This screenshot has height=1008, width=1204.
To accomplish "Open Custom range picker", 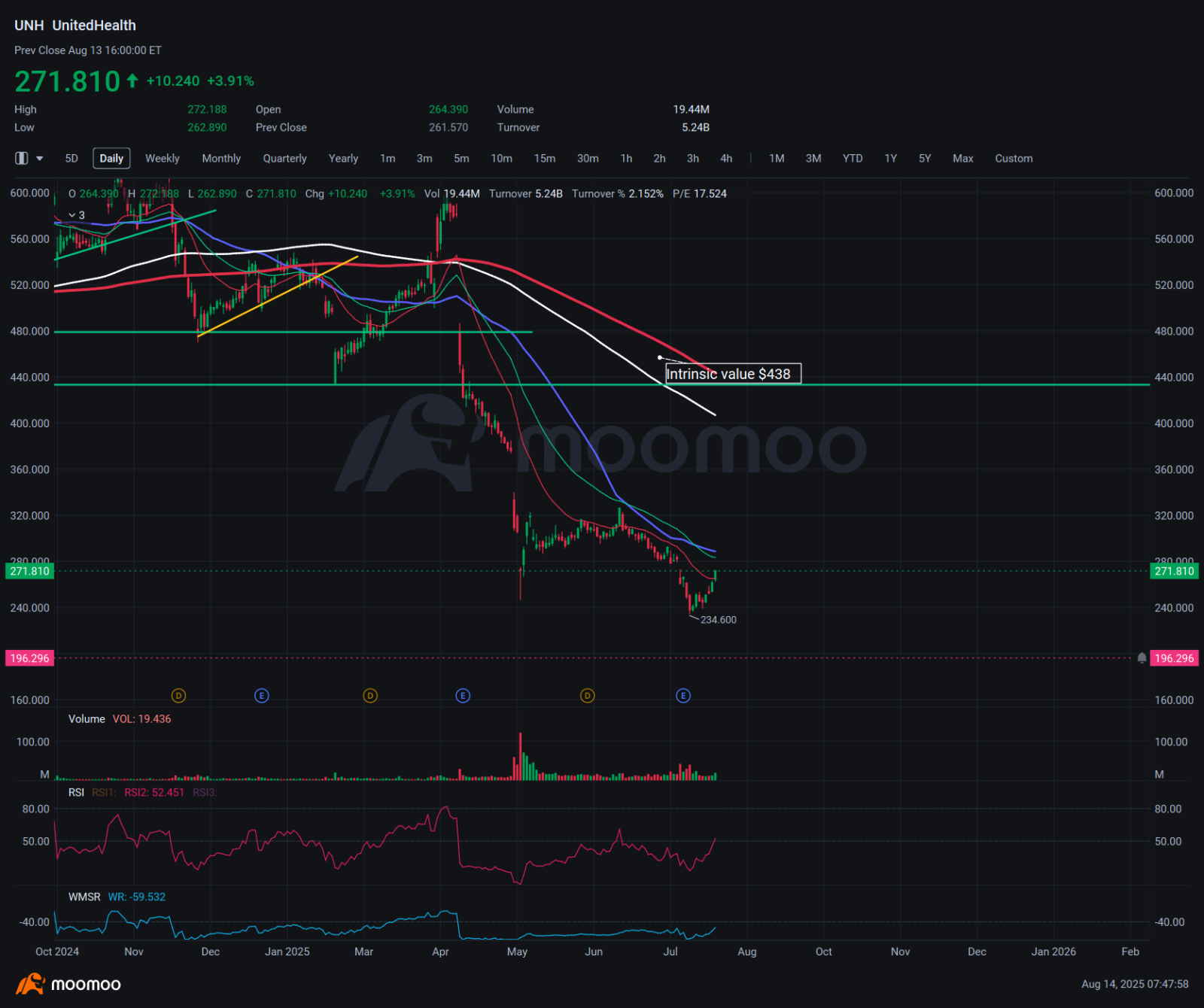I will (1014, 159).
